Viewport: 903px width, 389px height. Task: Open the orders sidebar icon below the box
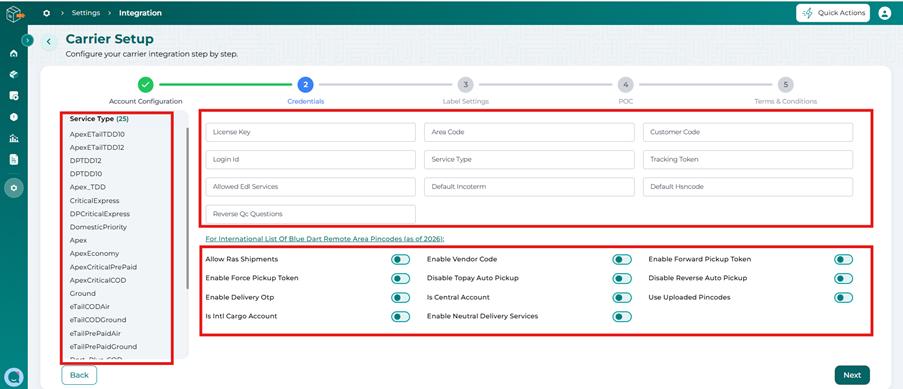pyautogui.click(x=14, y=96)
